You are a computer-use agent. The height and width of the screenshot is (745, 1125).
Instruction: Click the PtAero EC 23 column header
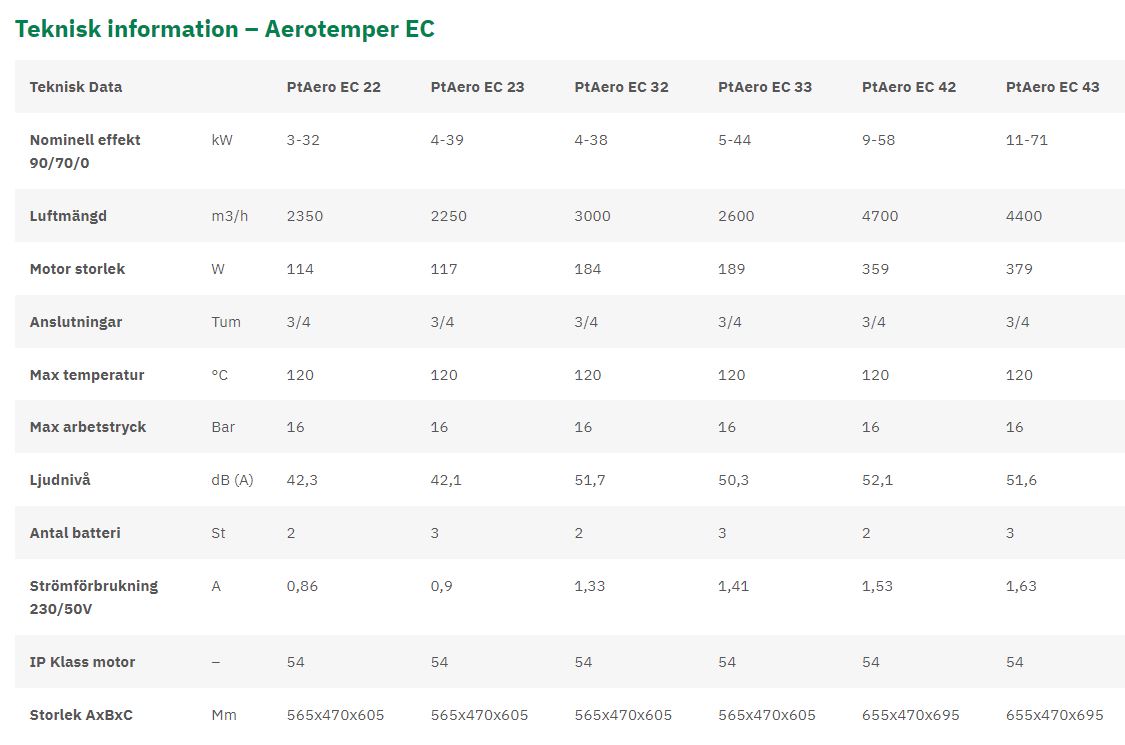(x=477, y=87)
